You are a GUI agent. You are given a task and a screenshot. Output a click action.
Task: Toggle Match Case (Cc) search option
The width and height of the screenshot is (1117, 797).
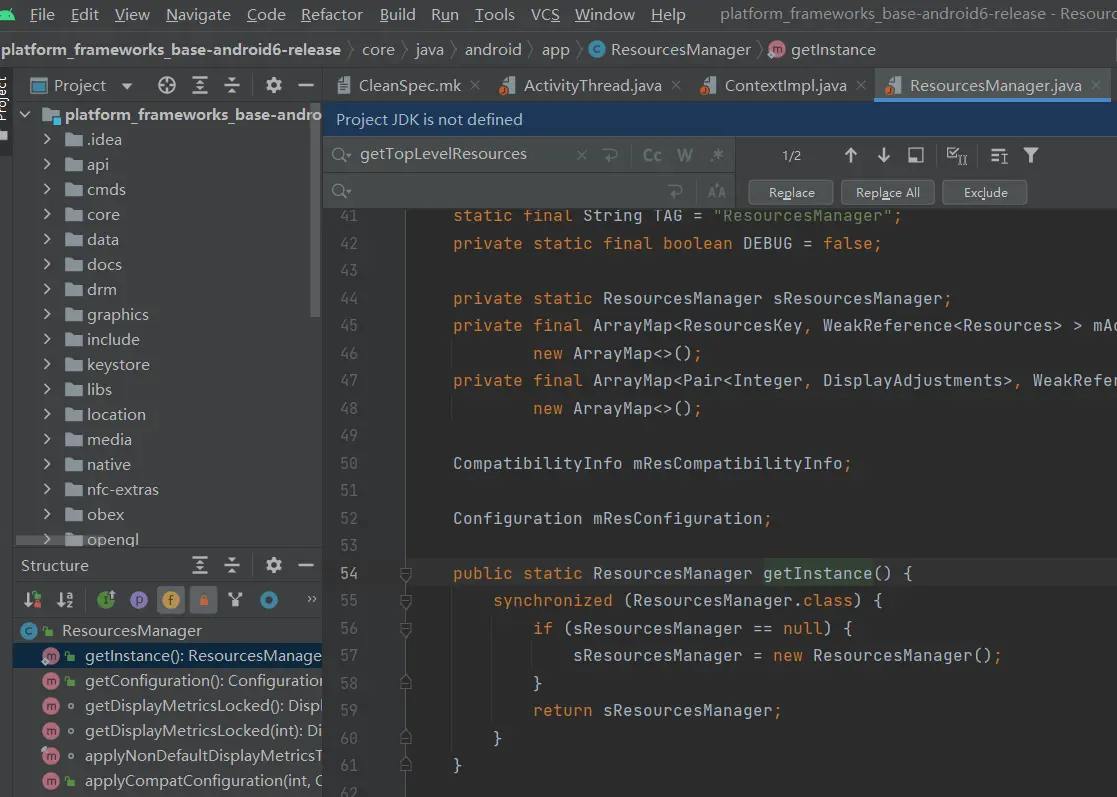[652, 155]
